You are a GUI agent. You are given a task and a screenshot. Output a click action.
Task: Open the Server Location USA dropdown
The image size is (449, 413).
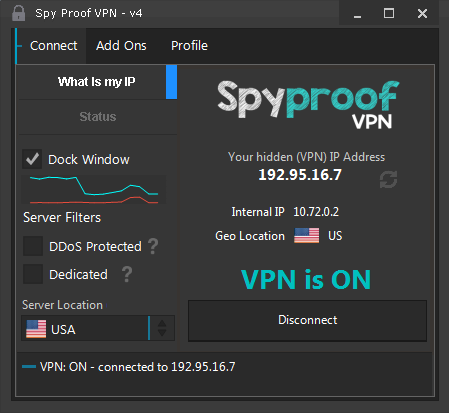[85, 328]
